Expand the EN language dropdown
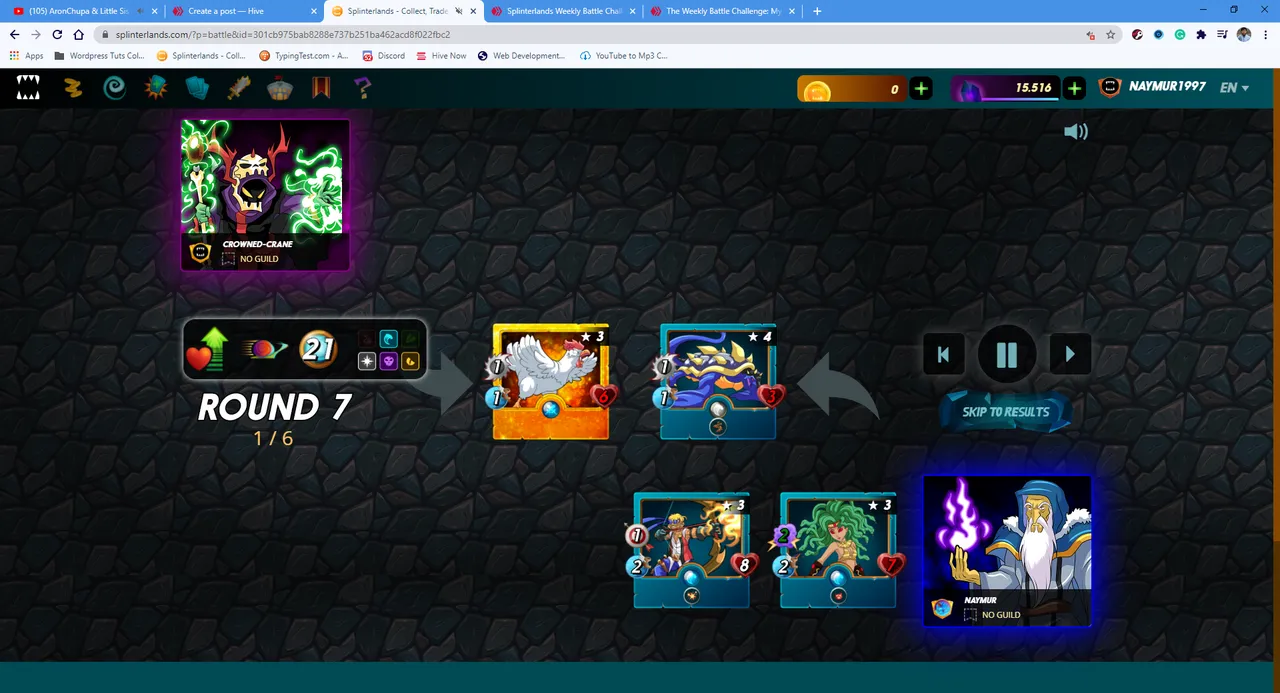1280x693 pixels. [1234, 88]
